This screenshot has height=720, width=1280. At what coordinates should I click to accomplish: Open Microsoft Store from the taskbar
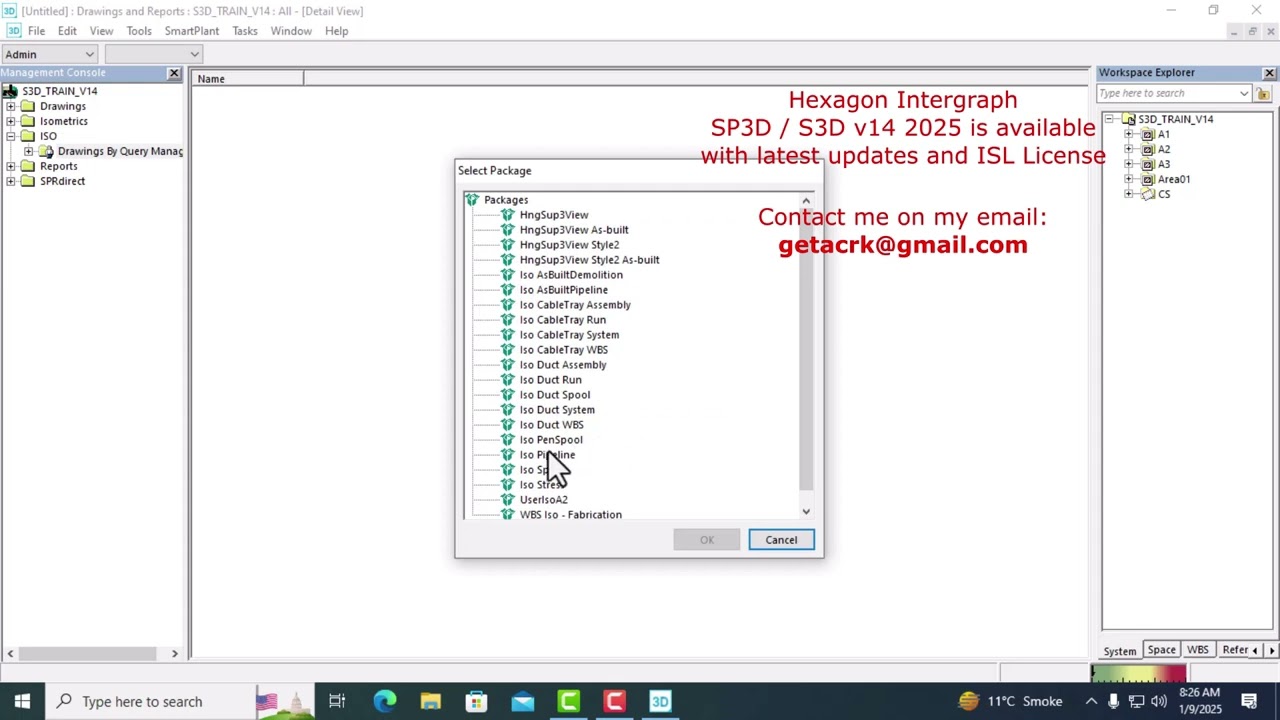point(476,701)
